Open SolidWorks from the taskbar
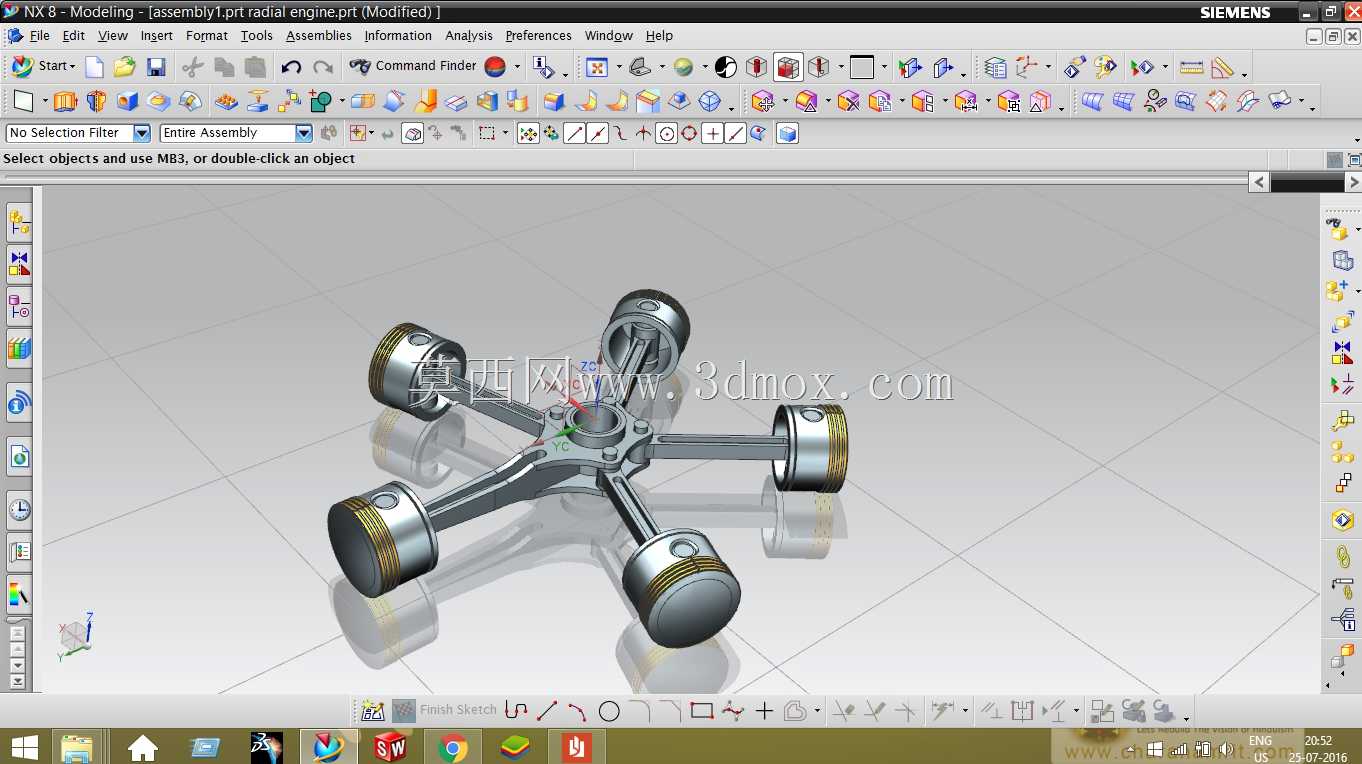Screen dimensions: 1362x764 [390, 747]
